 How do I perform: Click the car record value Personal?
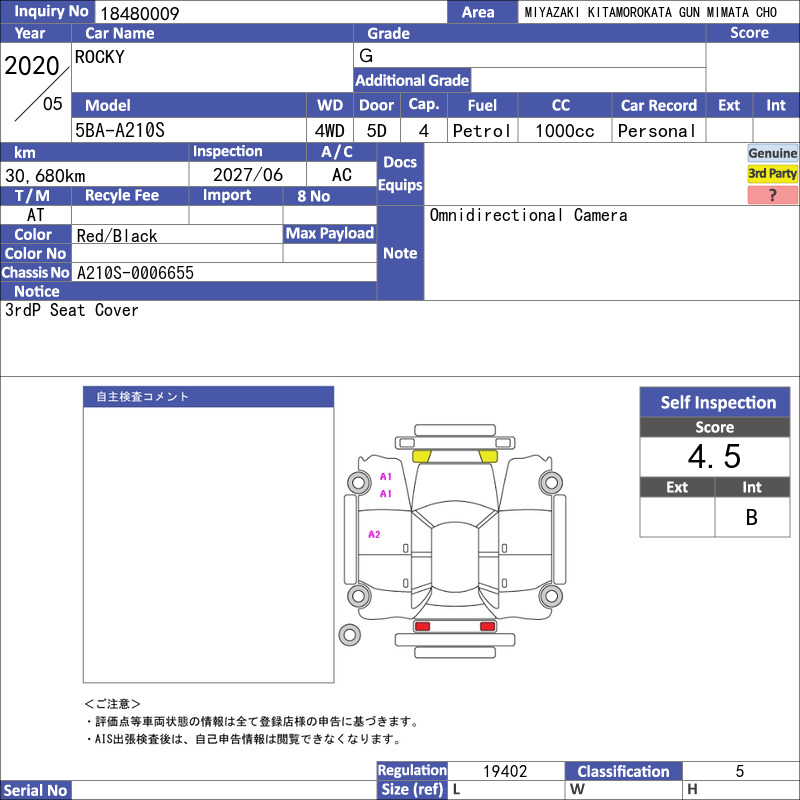click(x=657, y=131)
